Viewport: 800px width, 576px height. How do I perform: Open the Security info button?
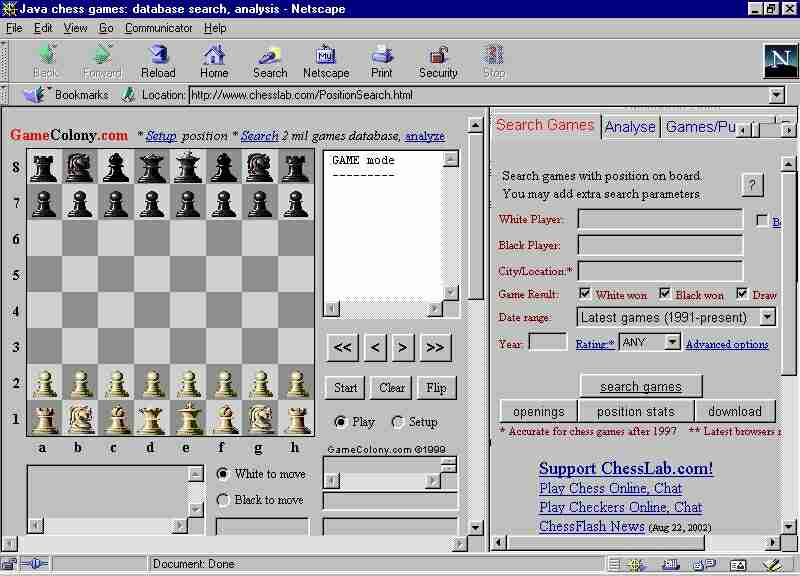438,61
